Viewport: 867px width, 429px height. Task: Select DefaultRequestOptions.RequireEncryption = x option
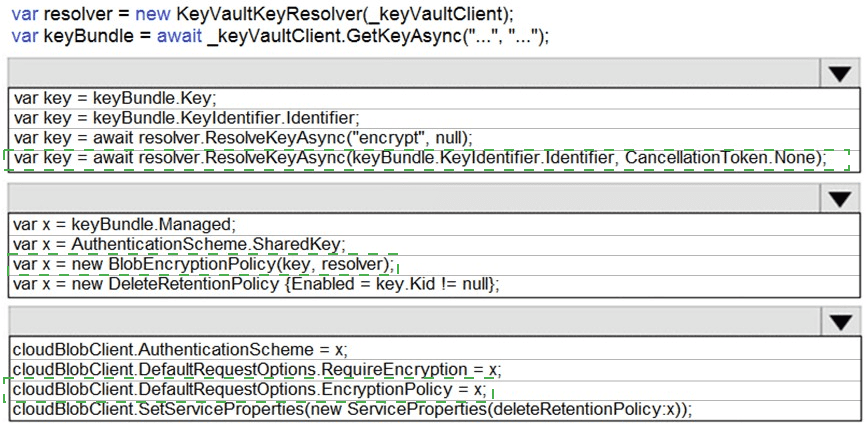pyautogui.click(x=256, y=369)
